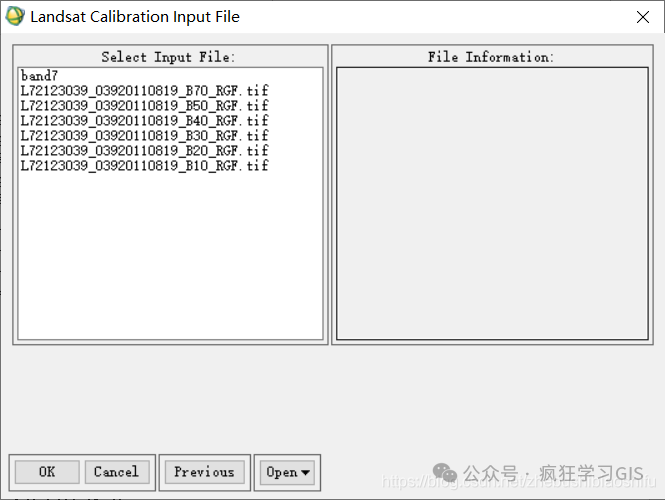The width and height of the screenshot is (665, 500).
Task: Select the B50_RGF.tif file
Action: pyautogui.click(x=145, y=106)
